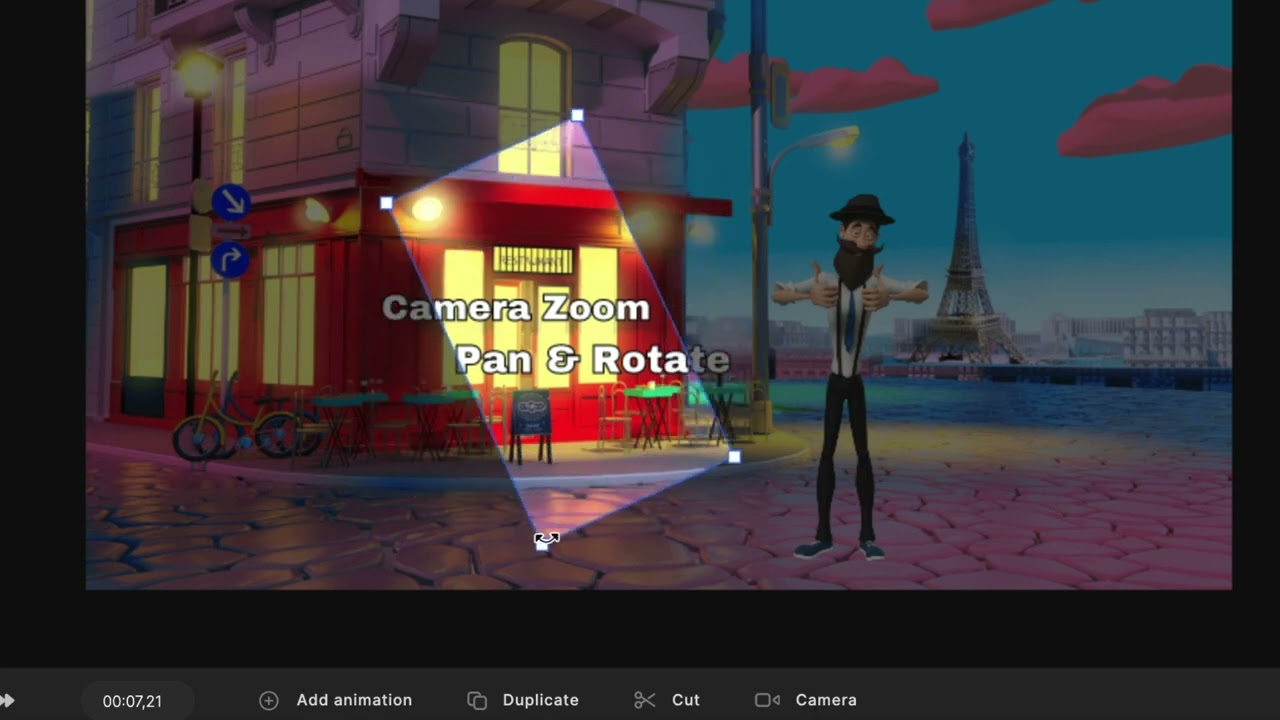Click the scissors Cut icon
This screenshot has height=720, width=1280.
click(645, 700)
